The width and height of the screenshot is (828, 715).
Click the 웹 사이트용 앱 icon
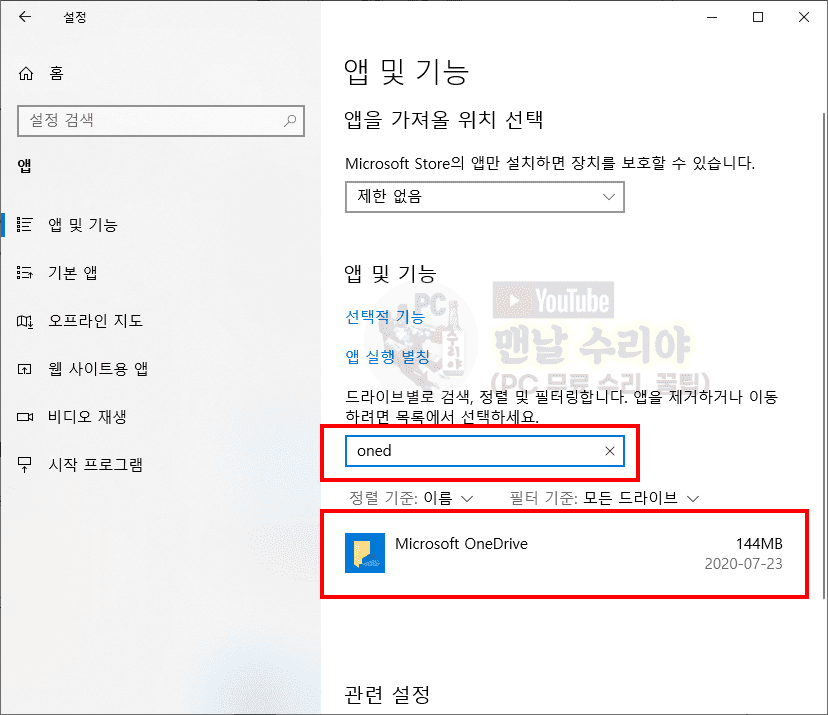tap(25, 369)
